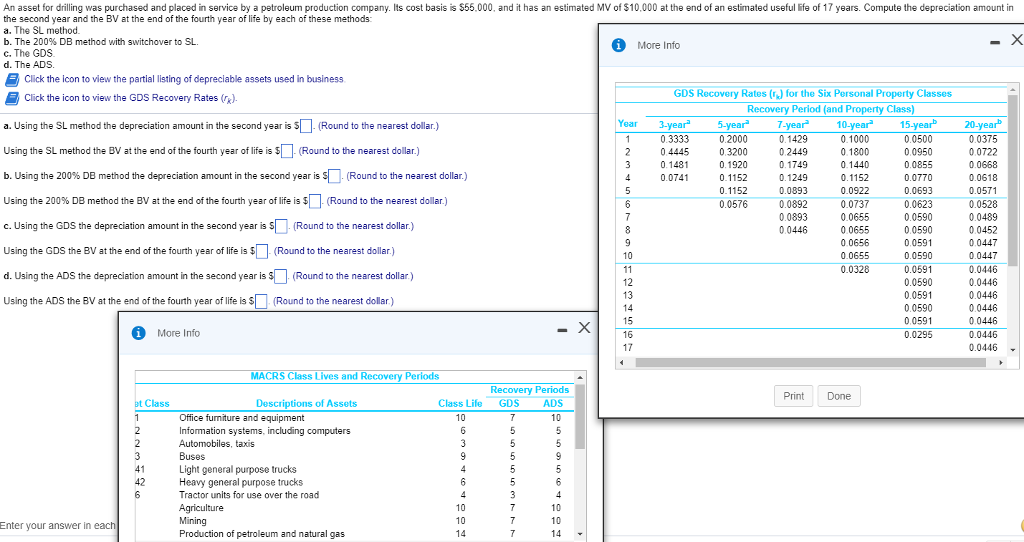Click info icon in GDS More Info window
This screenshot has height=542, width=1024.
point(618,45)
